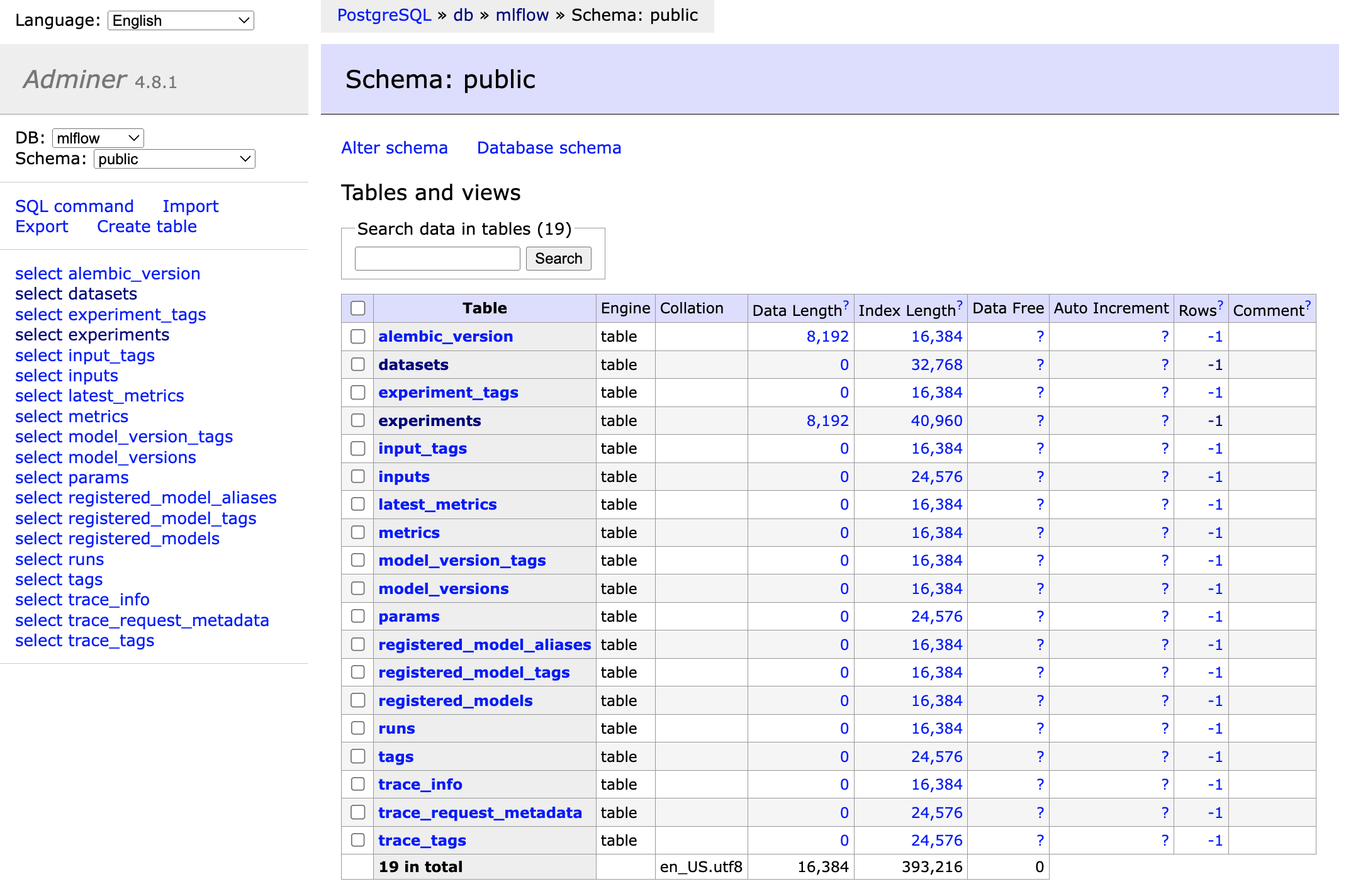Open the DB mlflow dropdown
The height and width of the screenshot is (896, 1363).
98,138
